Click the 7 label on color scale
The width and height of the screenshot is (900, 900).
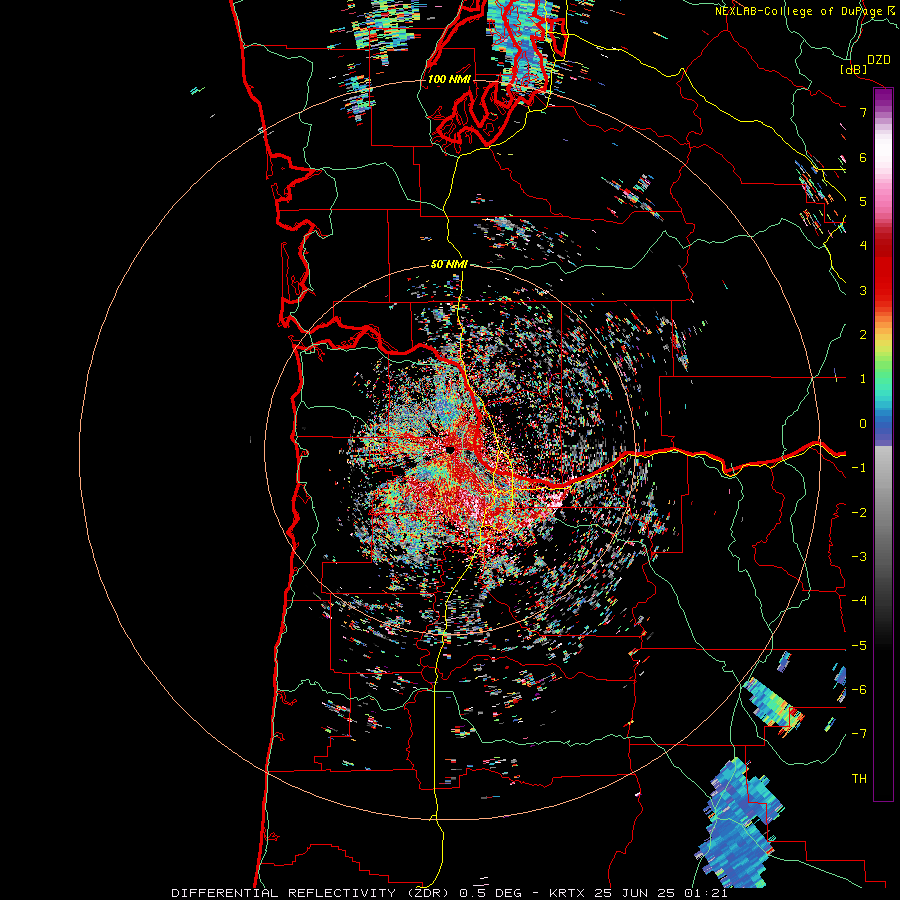pyautogui.click(x=863, y=112)
